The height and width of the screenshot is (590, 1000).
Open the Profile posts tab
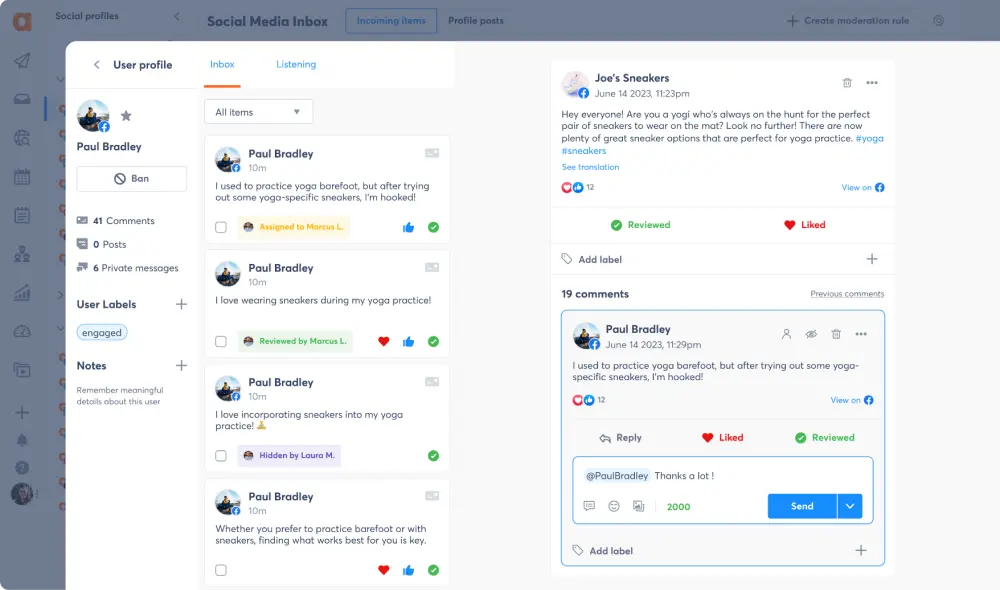coord(476,20)
